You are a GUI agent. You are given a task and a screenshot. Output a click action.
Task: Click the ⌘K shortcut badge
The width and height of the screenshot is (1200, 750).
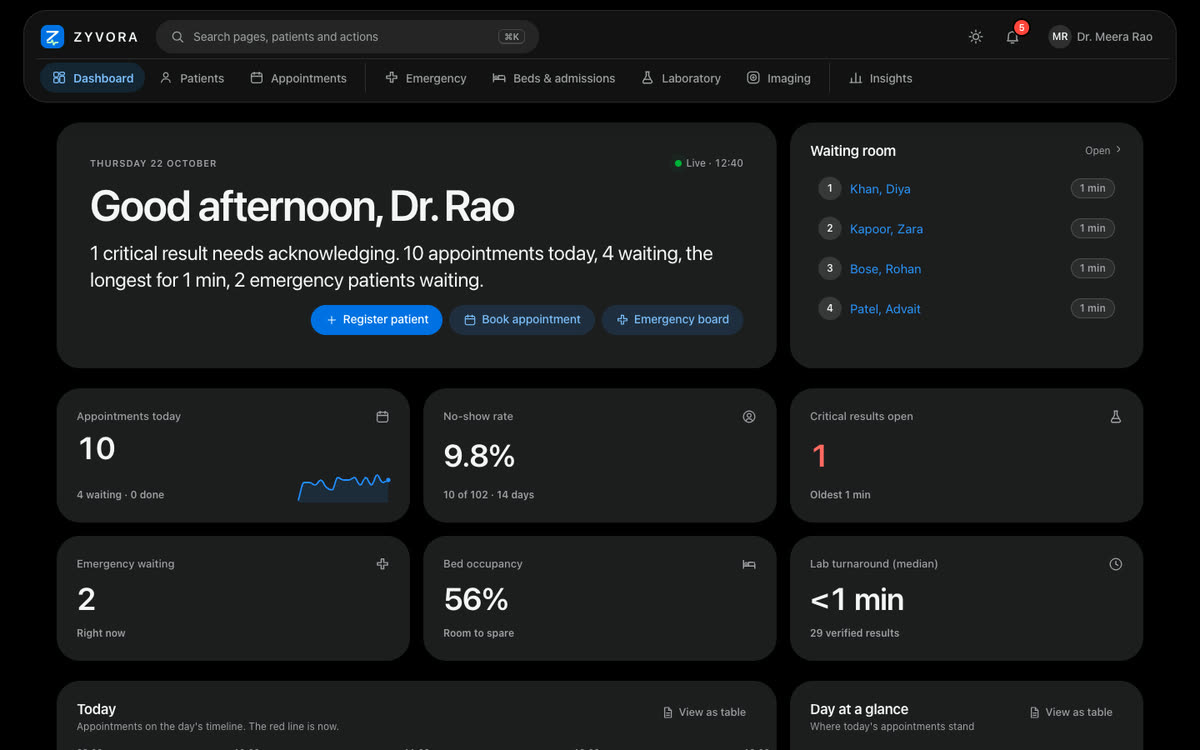pyautogui.click(x=512, y=37)
